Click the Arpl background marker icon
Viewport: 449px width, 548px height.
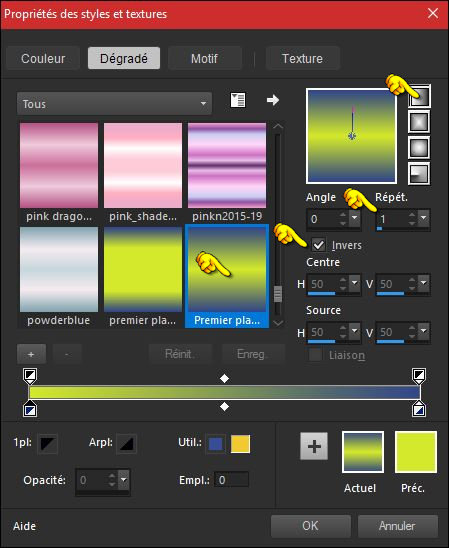(x=126, y=444)
